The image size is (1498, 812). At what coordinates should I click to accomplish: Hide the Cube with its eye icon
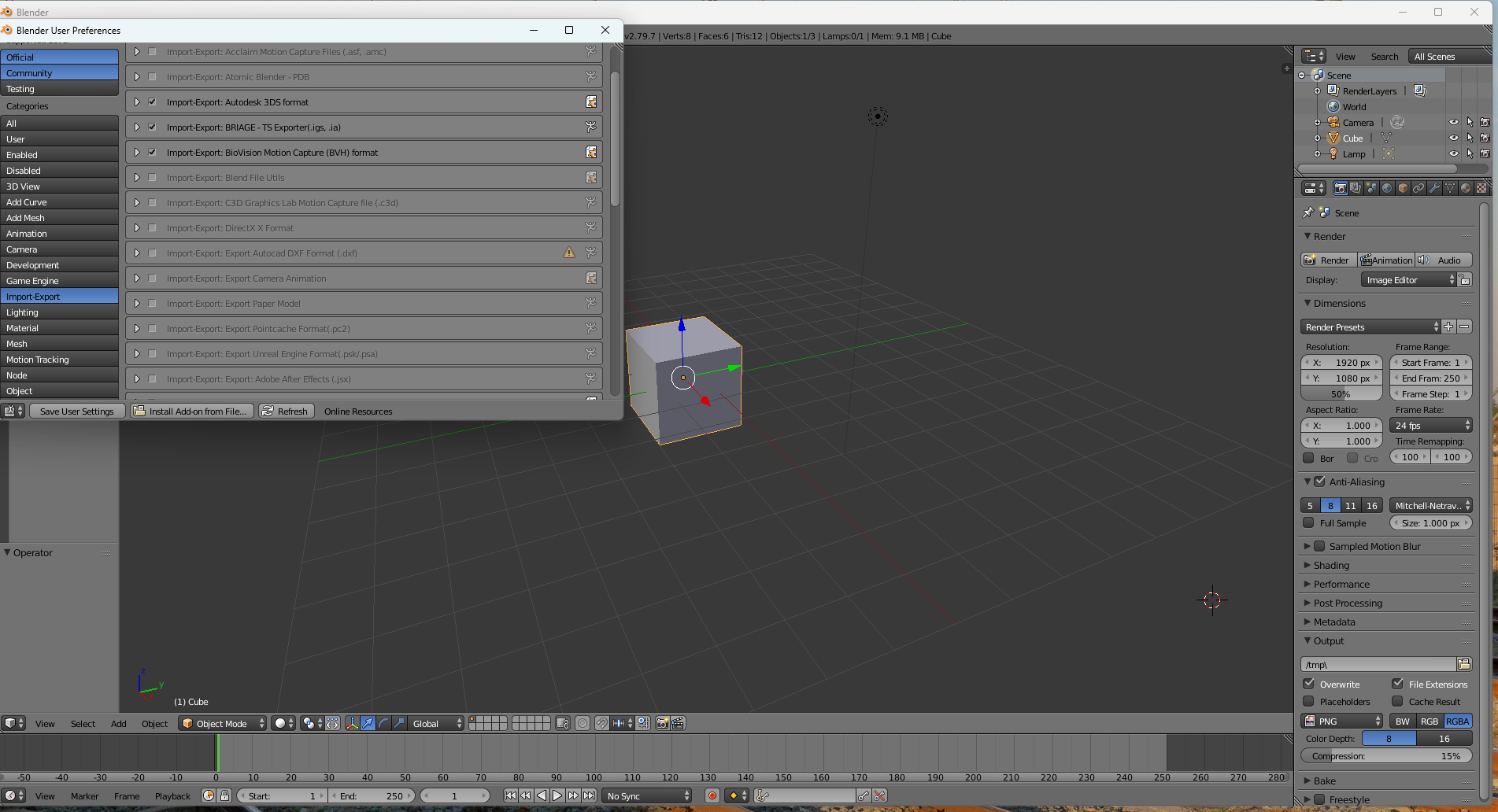point(1454,138)
